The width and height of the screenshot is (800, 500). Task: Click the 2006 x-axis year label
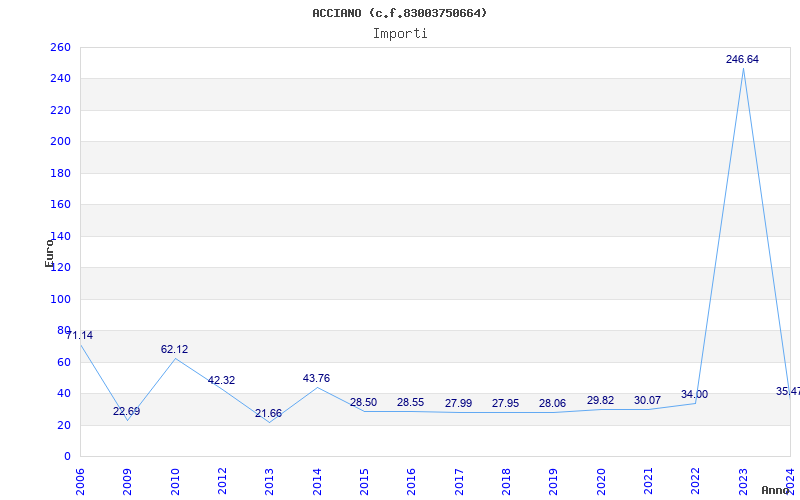click(x=80, y=482)
